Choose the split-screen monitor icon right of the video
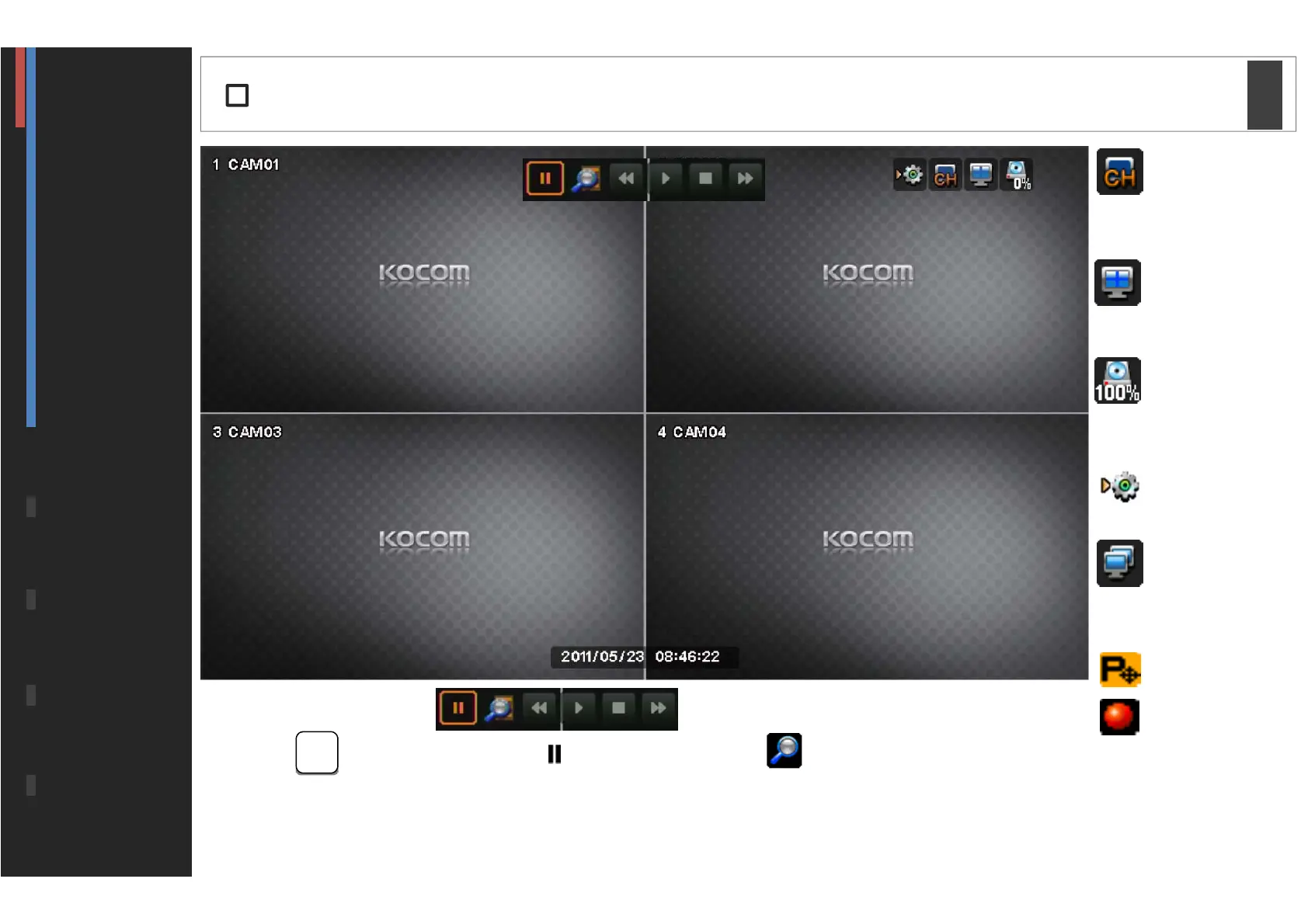1308x924 pixels. (x=1118, y=283)
